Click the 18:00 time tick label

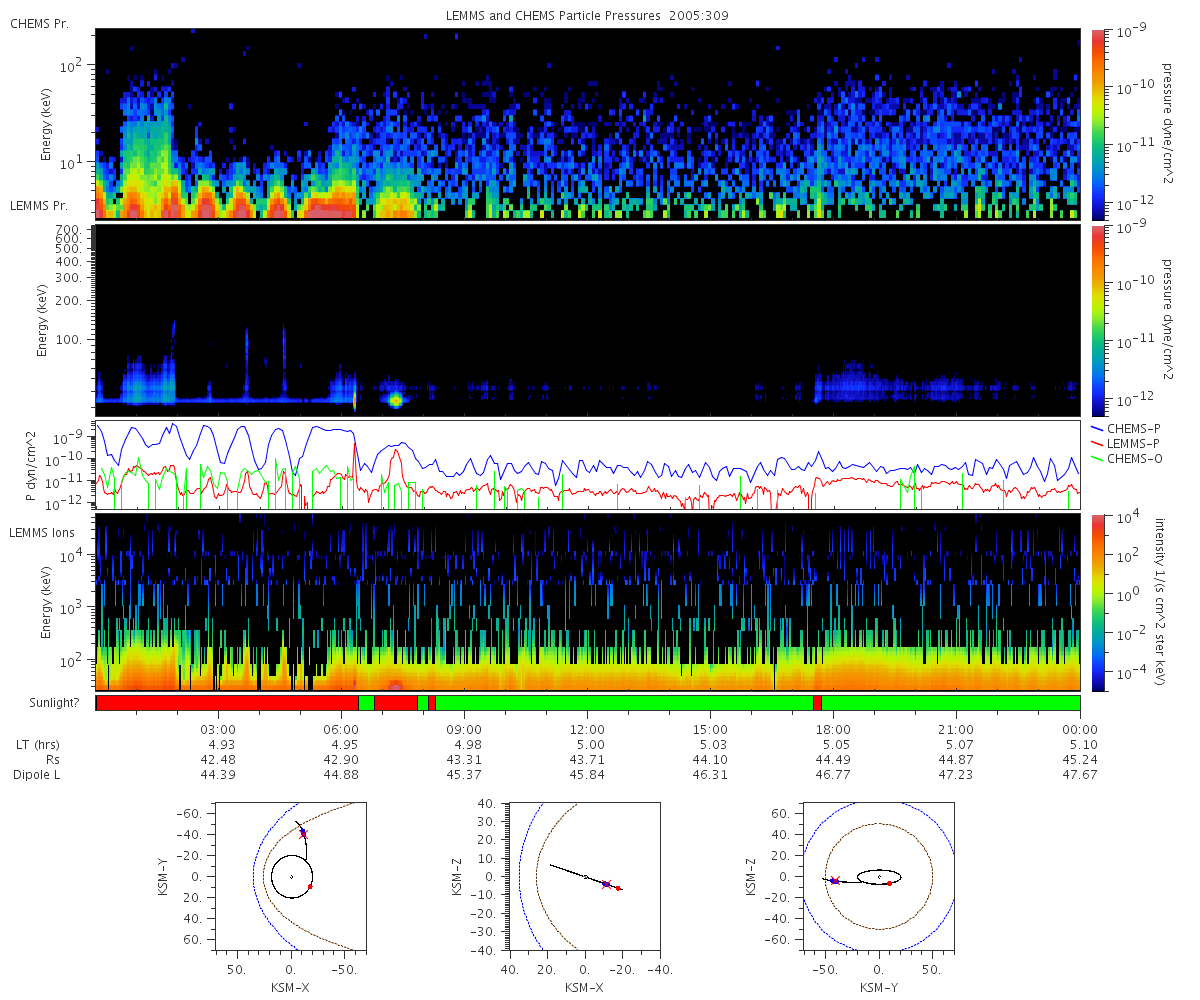(x=834, y=728)
